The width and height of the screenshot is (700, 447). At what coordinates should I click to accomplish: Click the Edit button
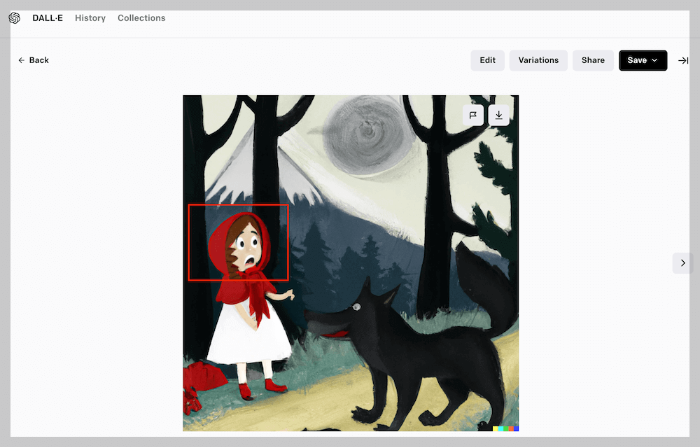(488, 60)
